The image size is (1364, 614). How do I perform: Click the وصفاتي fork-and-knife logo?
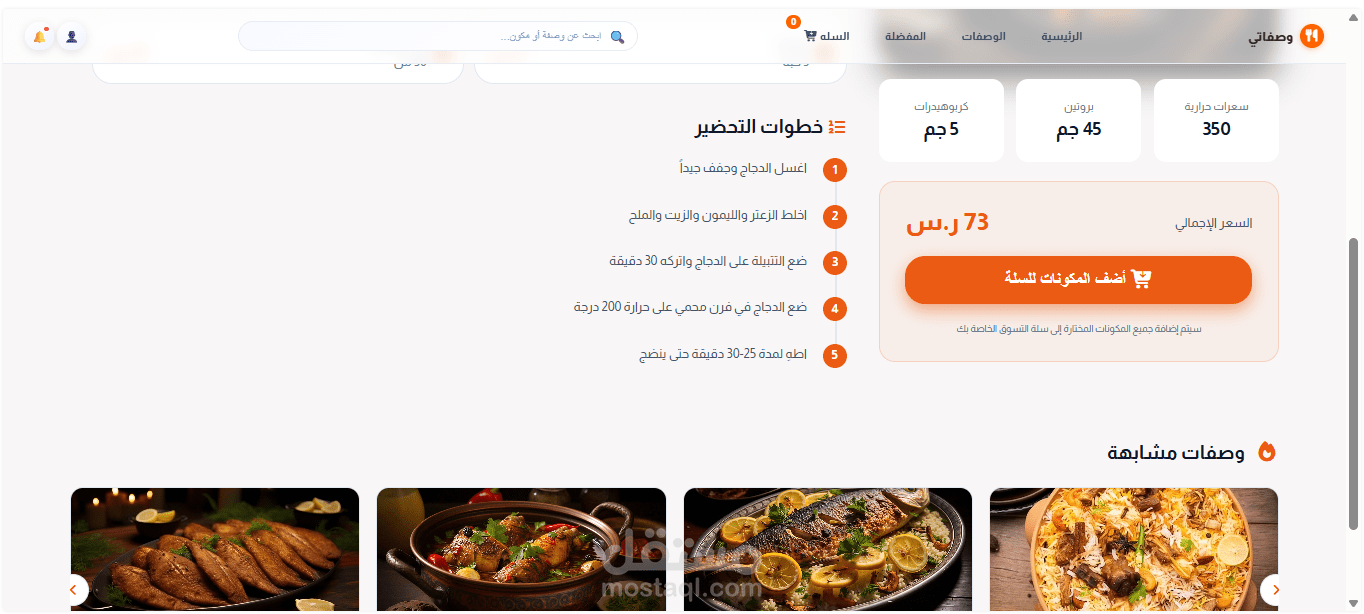[1312, 37]
